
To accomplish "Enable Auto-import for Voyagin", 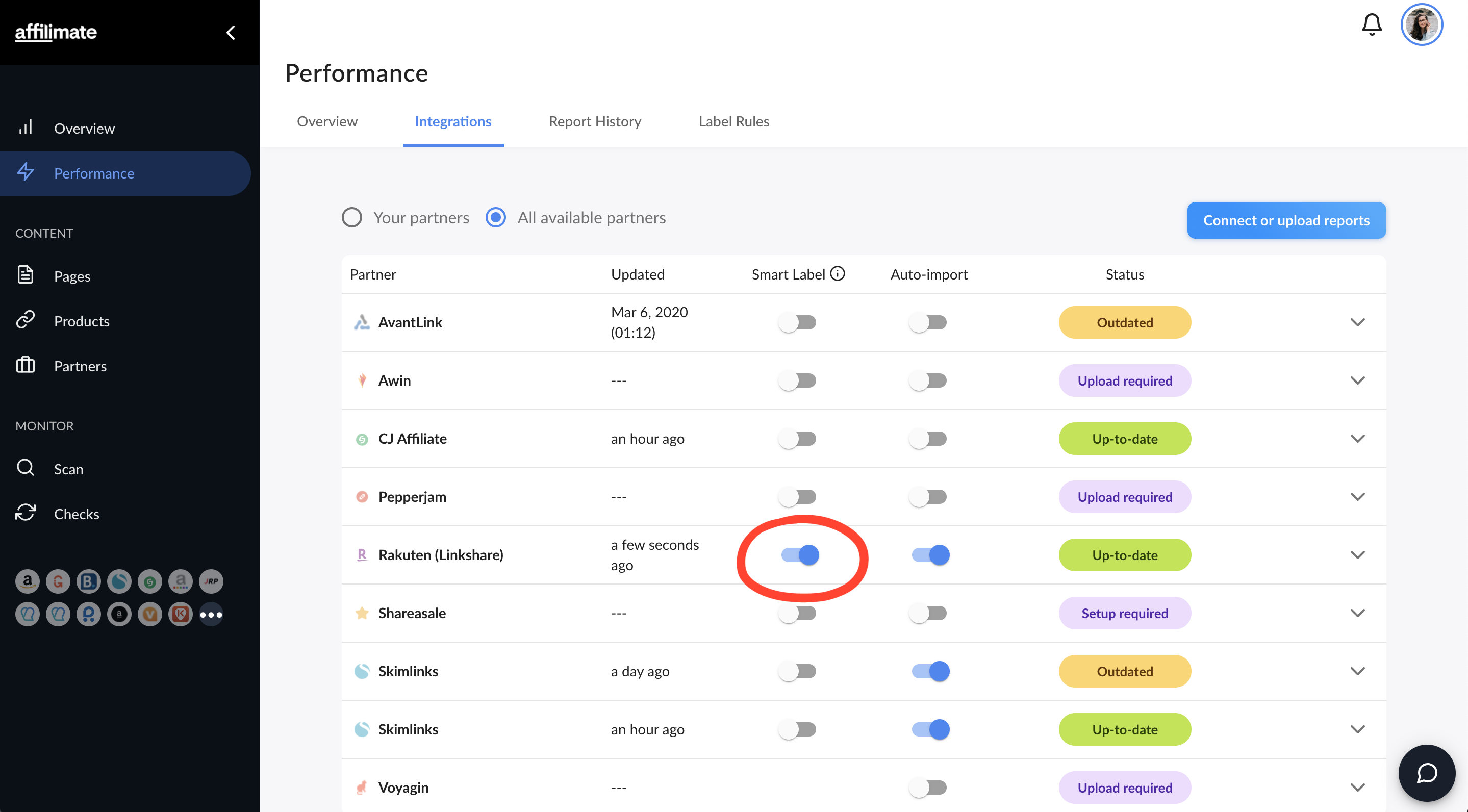I will point(928,788).
